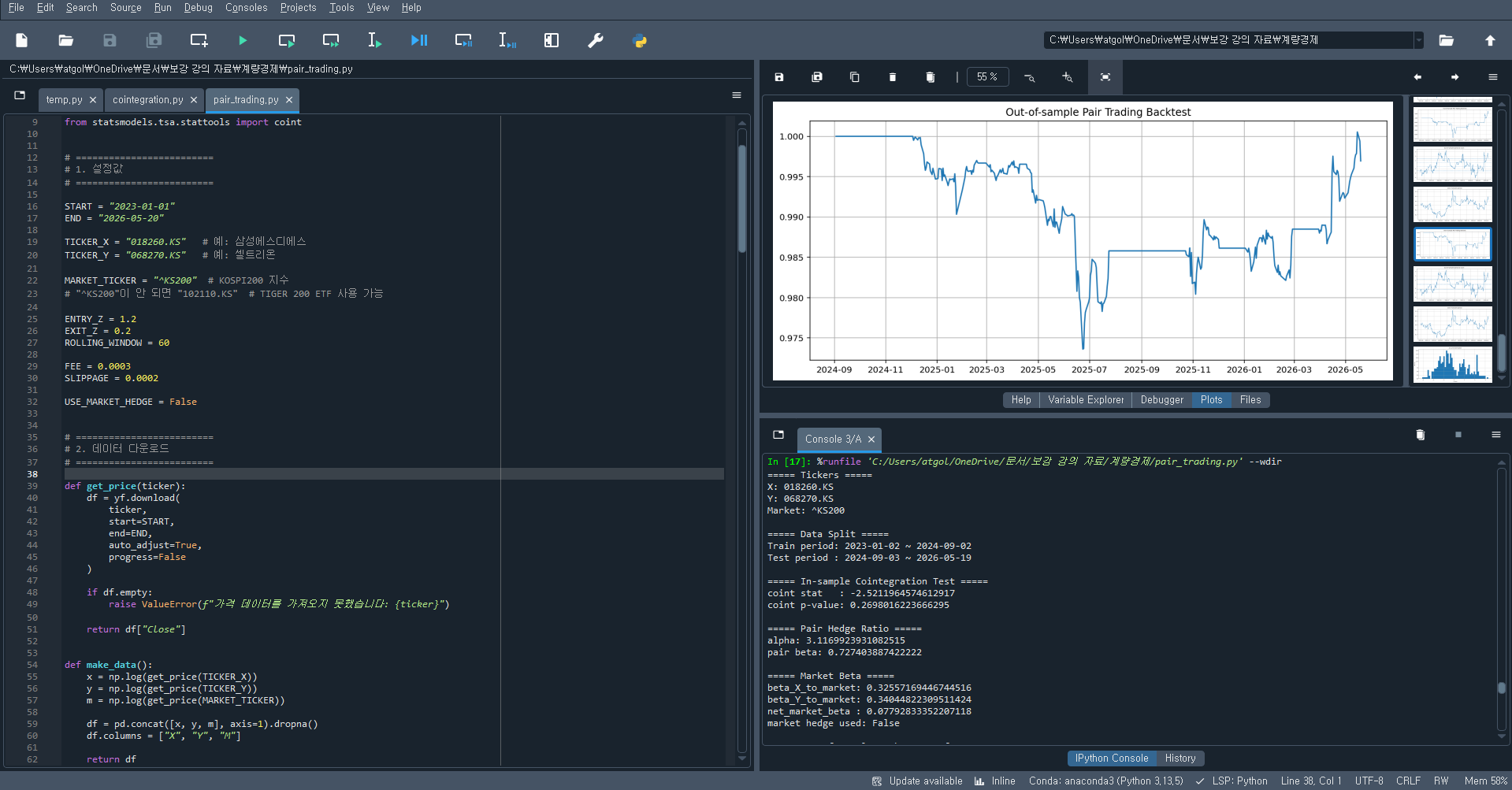Click the plot zoom percentage field
1512x790 pixels.
pyautogui.click(x=987, y=77)
